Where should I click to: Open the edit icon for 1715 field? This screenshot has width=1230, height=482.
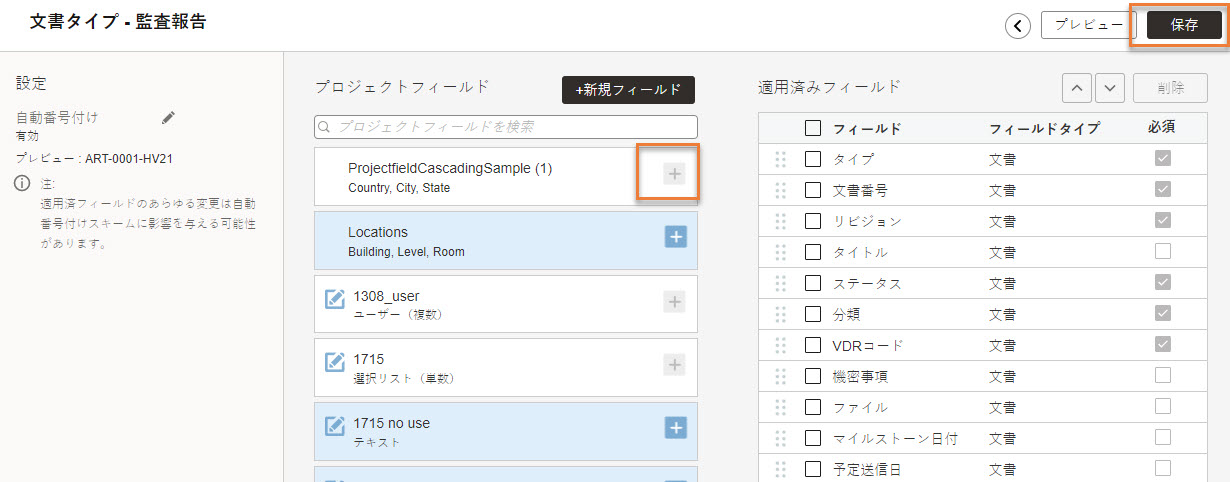coord(335,363)
